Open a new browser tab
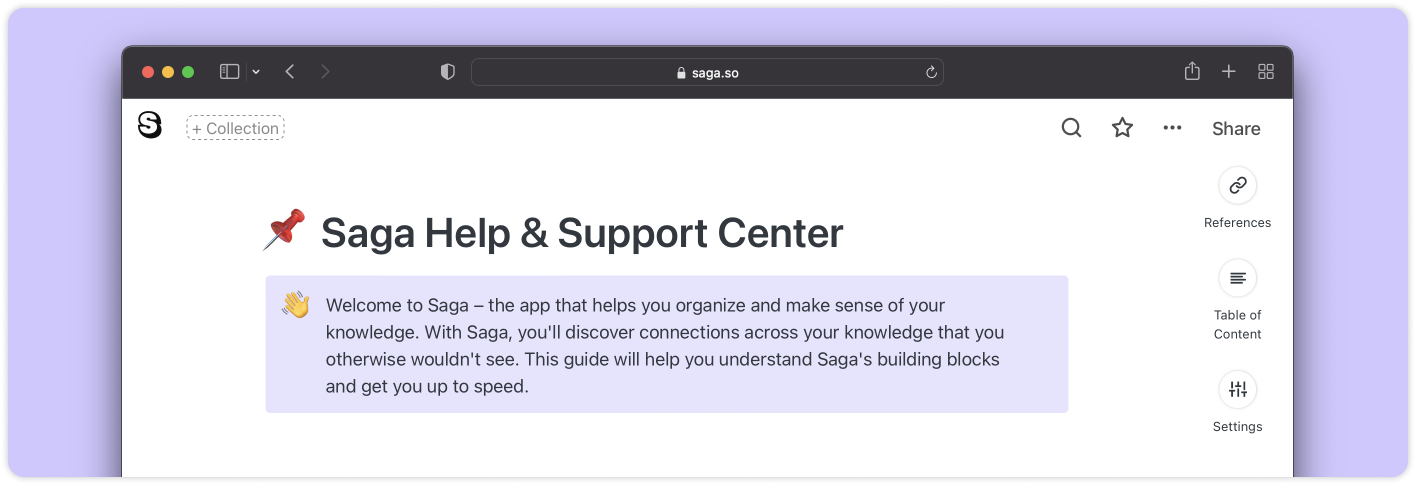Image resolution: width=1416 pixels, height=485 pixels. (1229, 72)
